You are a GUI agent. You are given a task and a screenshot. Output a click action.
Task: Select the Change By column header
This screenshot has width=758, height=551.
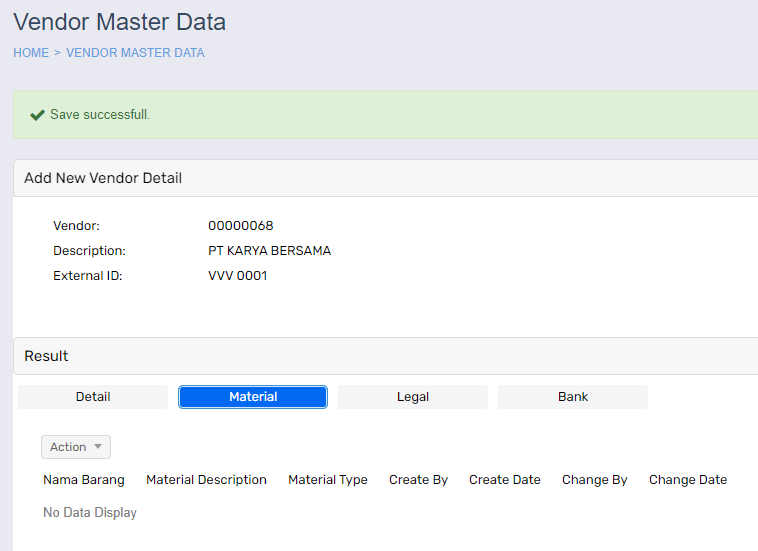pyautogui.click(x=595, y=480)
